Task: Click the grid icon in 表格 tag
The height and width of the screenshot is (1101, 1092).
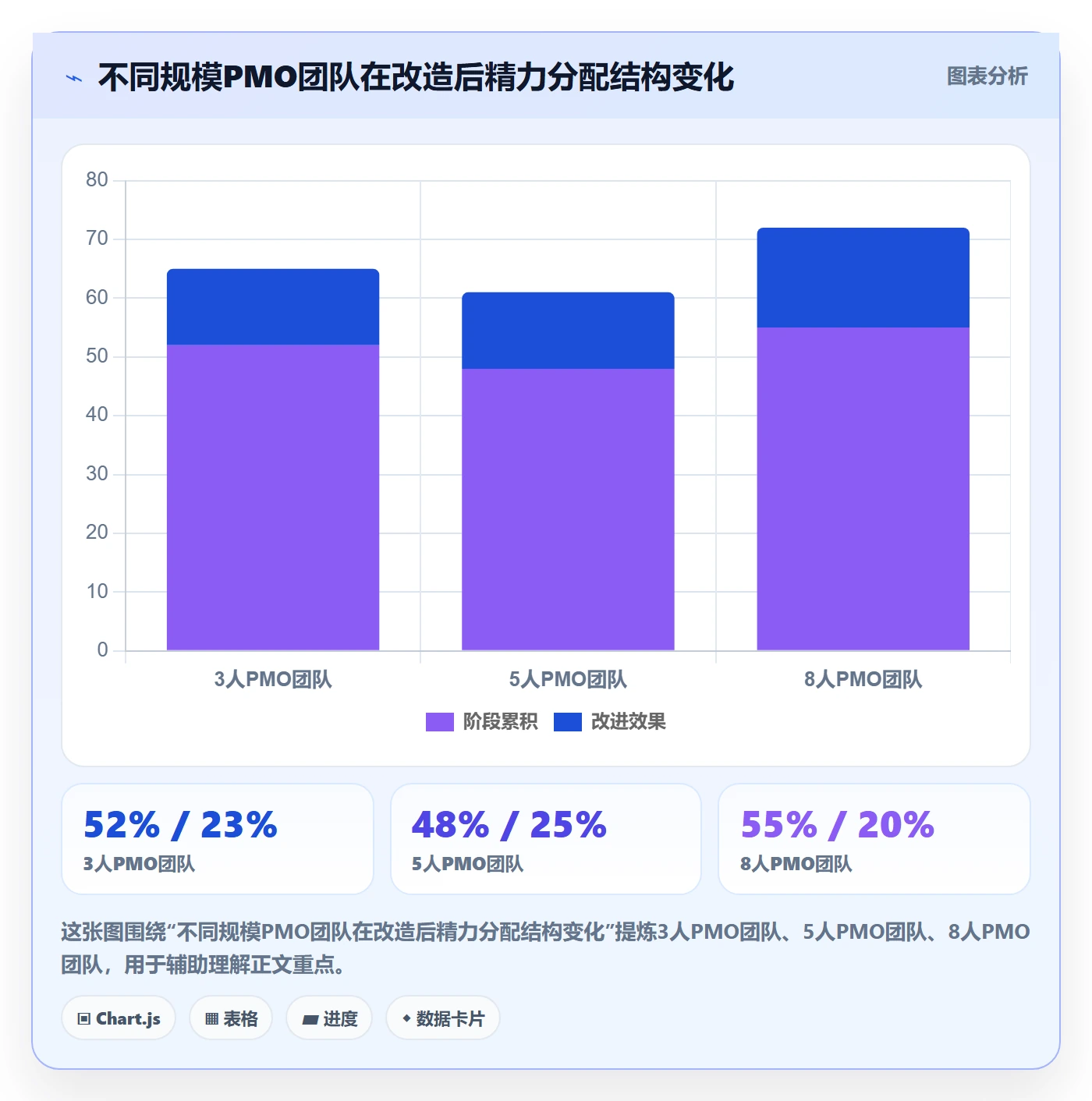Action: (211, 1019)
